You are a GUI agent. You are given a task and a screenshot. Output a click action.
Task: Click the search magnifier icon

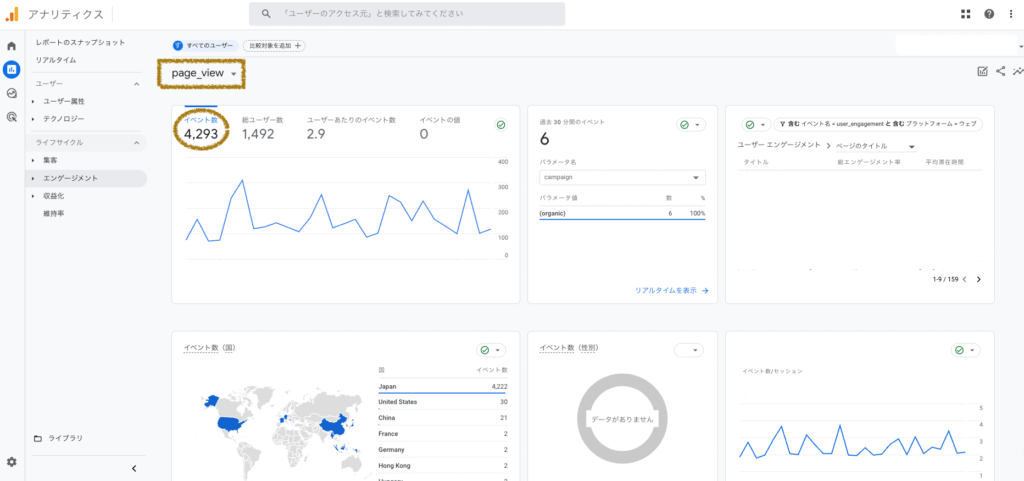pyautogui.click(x=266, y=14)
